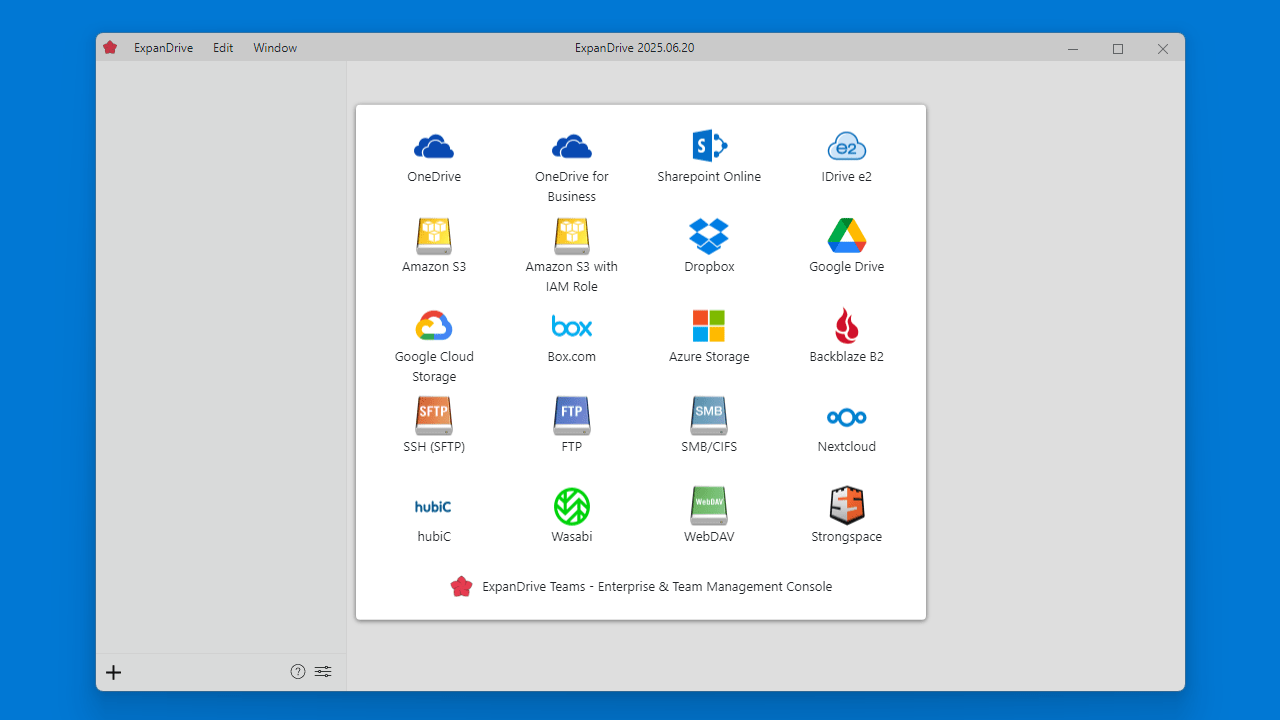
Task: Select the Backblaze B2 flame icon
Action: (x=847, y=326)
